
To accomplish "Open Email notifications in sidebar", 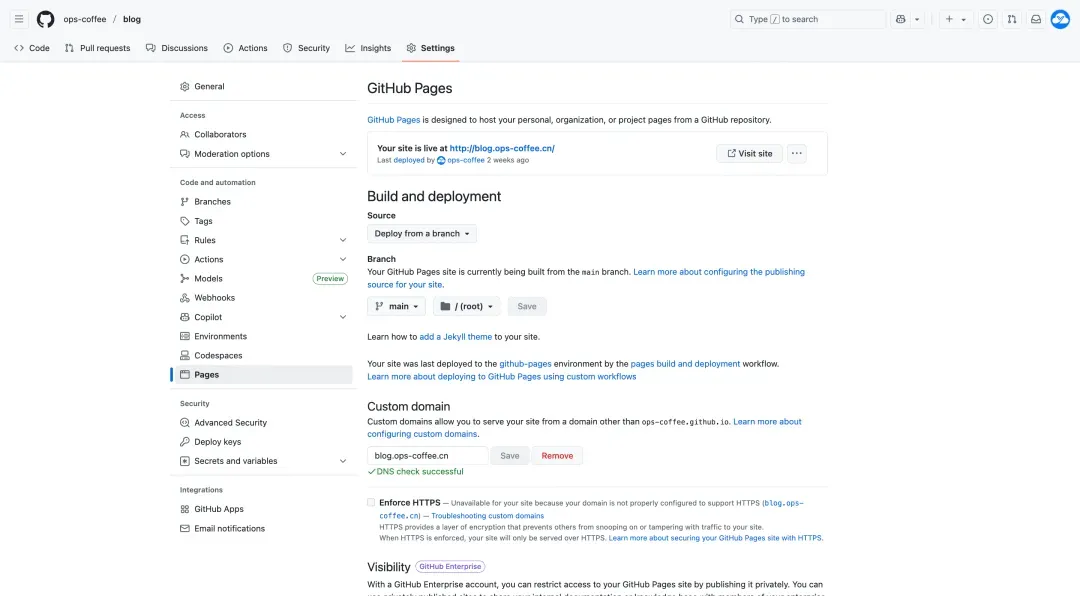I will (x=262, y=528).
